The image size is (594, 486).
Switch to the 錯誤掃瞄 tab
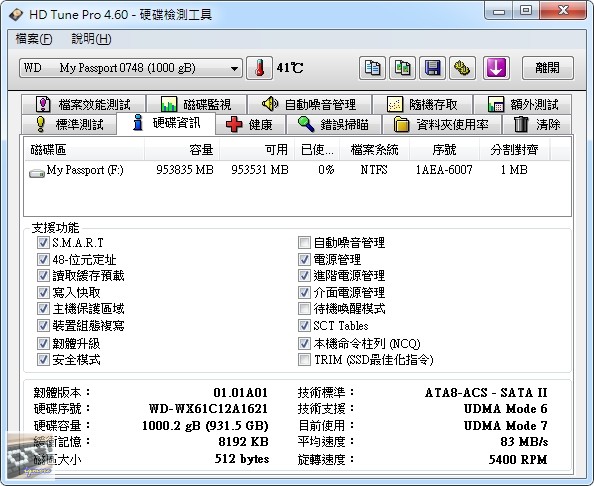coord(334,124)
